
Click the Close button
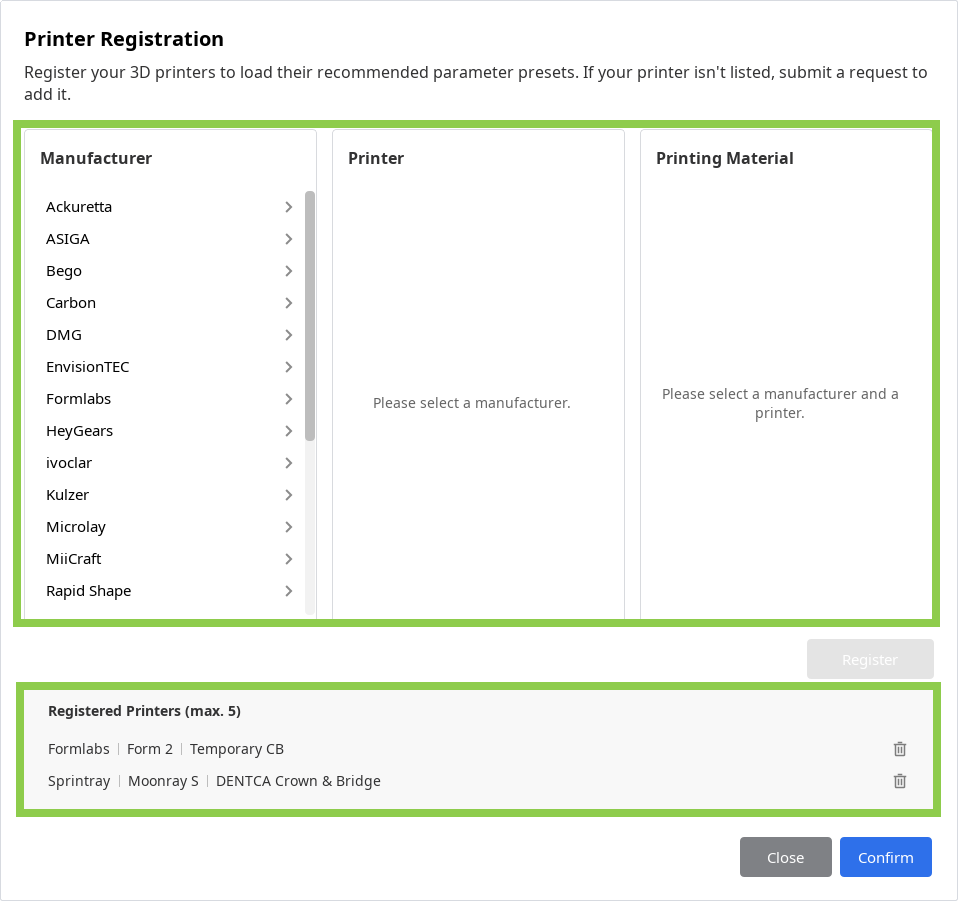tap(785, 857)
